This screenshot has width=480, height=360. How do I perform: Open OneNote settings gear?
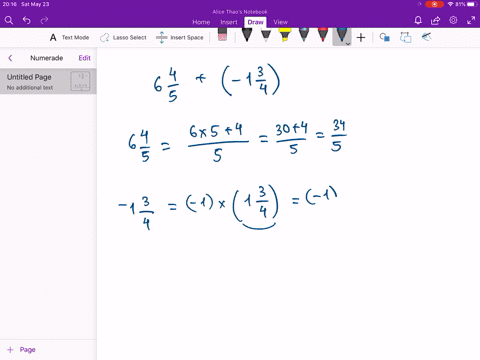(x=453, y=20)
